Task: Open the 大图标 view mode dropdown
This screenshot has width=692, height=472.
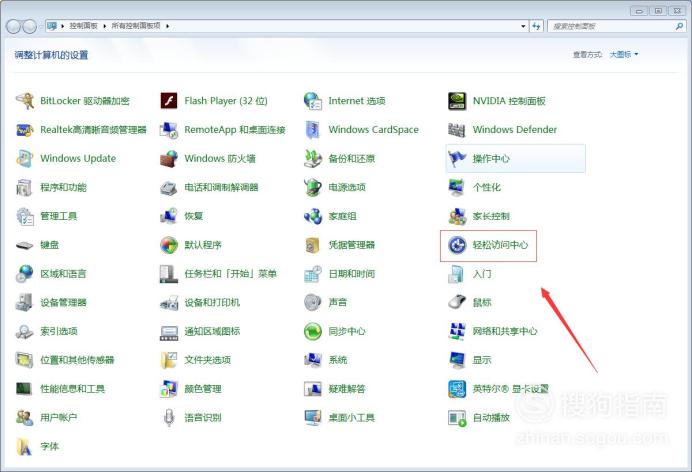Action: (x=624, y=54)
